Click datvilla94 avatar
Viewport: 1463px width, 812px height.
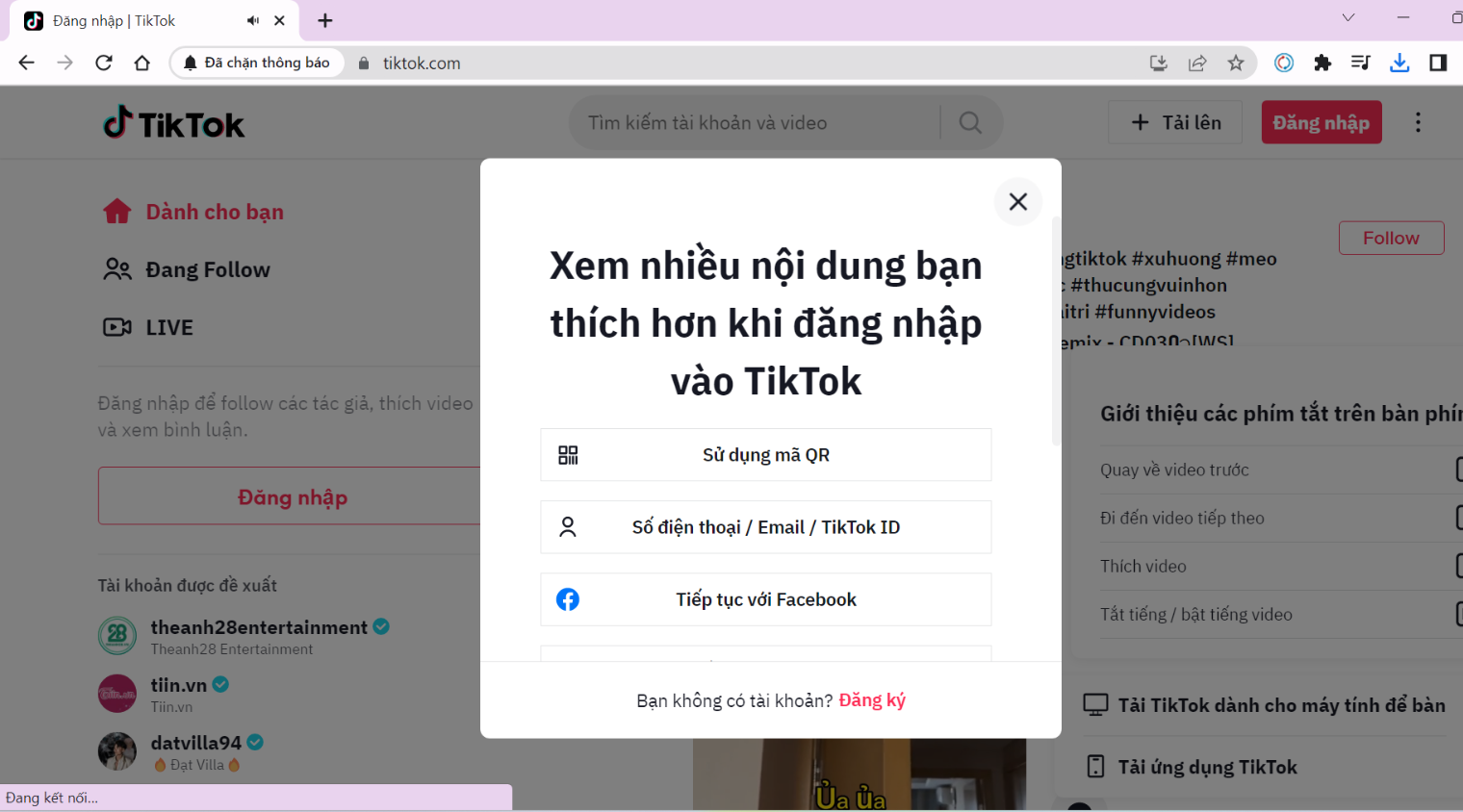click(x=117, y=751)
